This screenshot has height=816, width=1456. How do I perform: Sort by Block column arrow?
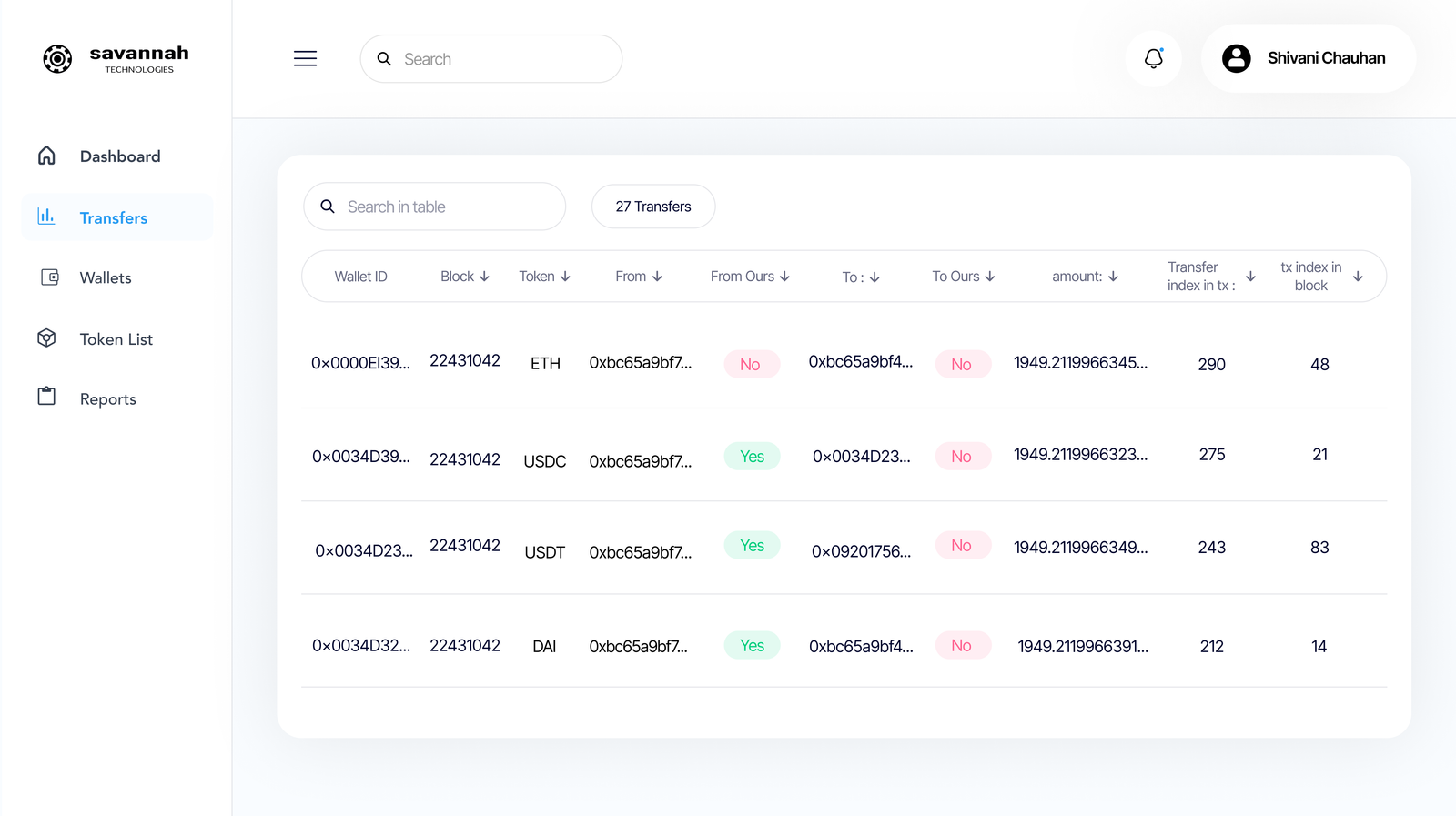pos(484,277)
